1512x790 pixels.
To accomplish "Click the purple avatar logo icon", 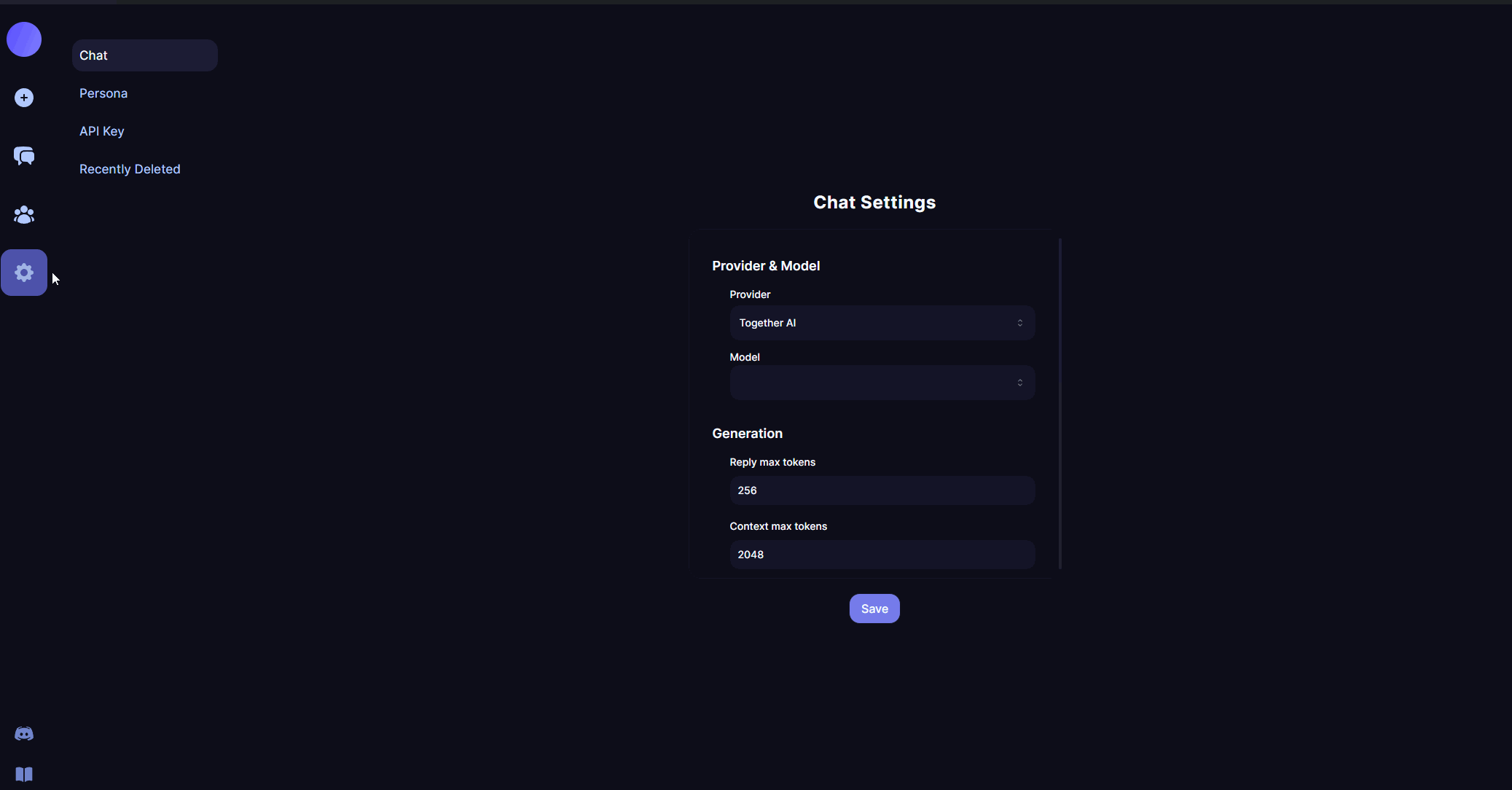I will [x=24, y=39].
